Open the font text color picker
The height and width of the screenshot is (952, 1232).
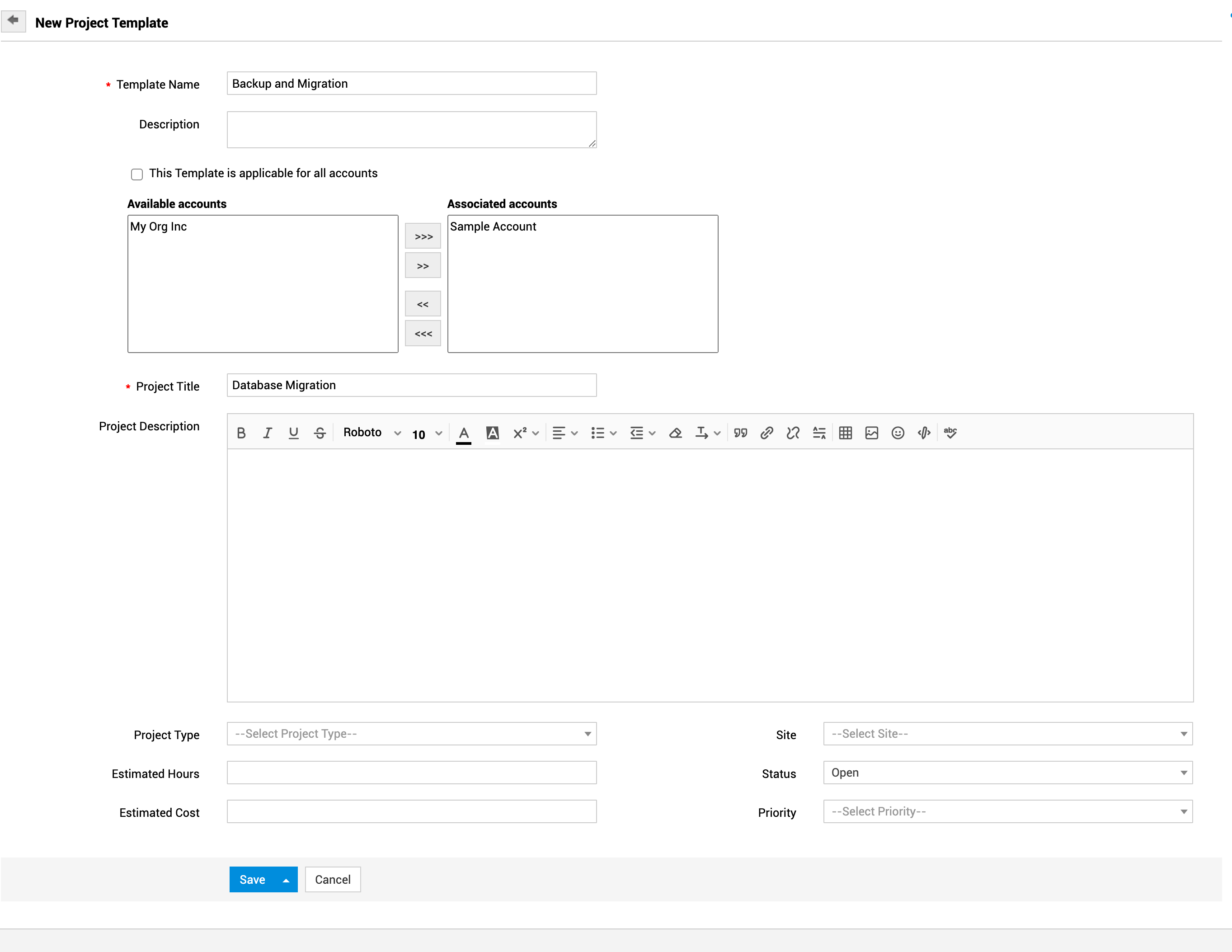pos(464,433)
